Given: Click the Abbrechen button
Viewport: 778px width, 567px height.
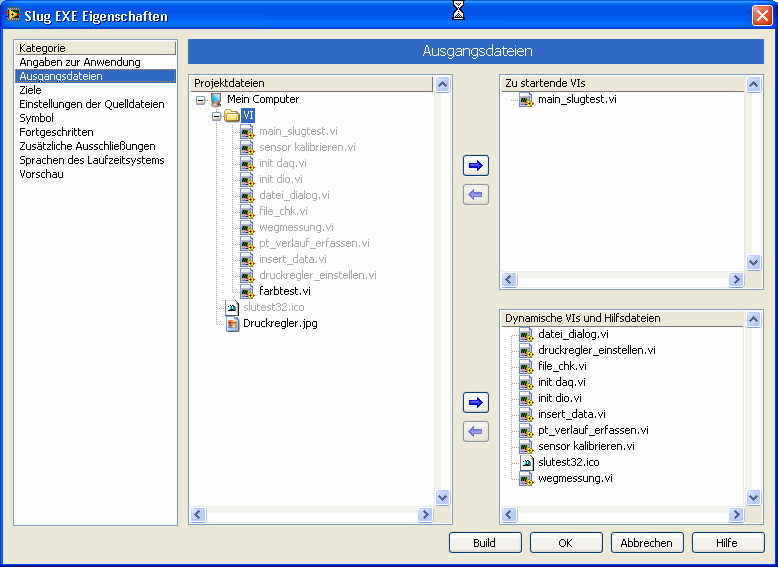Looking at the screenshot, I should pyautogui.click(x=647, y=543).
